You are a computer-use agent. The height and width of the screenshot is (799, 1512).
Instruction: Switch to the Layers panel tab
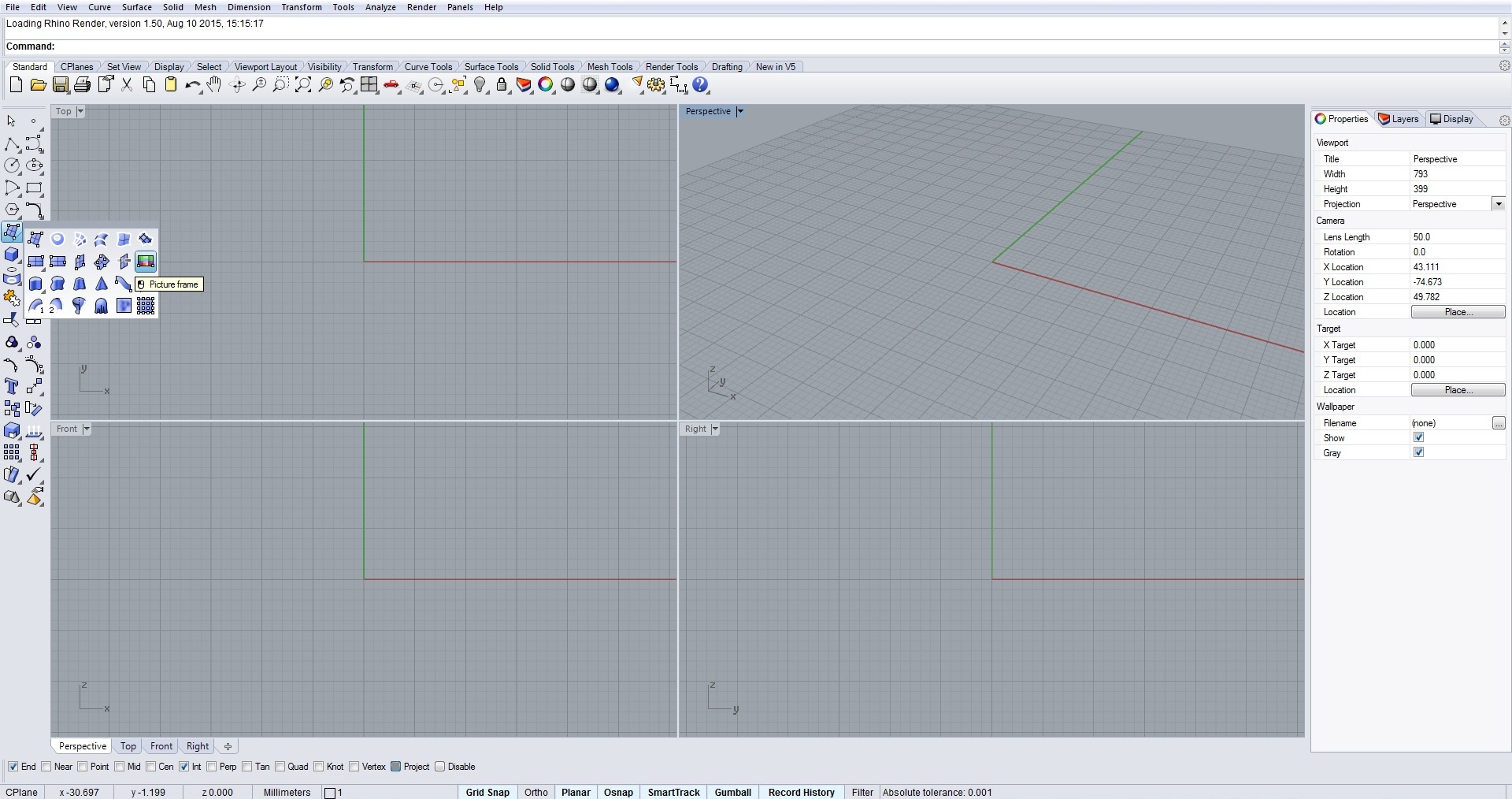pos(1399,119)
